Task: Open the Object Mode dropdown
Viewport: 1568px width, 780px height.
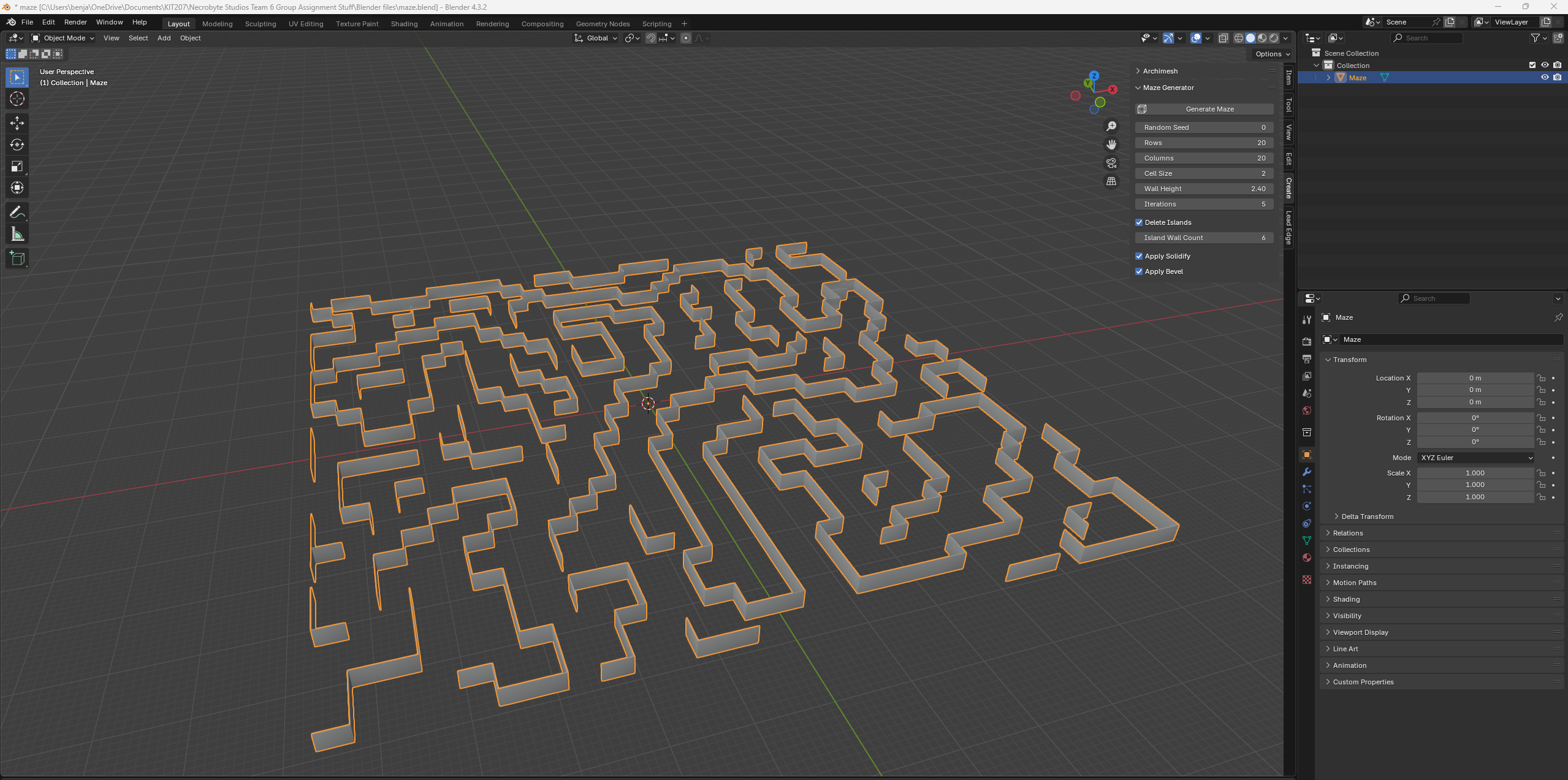Action: (x=63, y=38)
